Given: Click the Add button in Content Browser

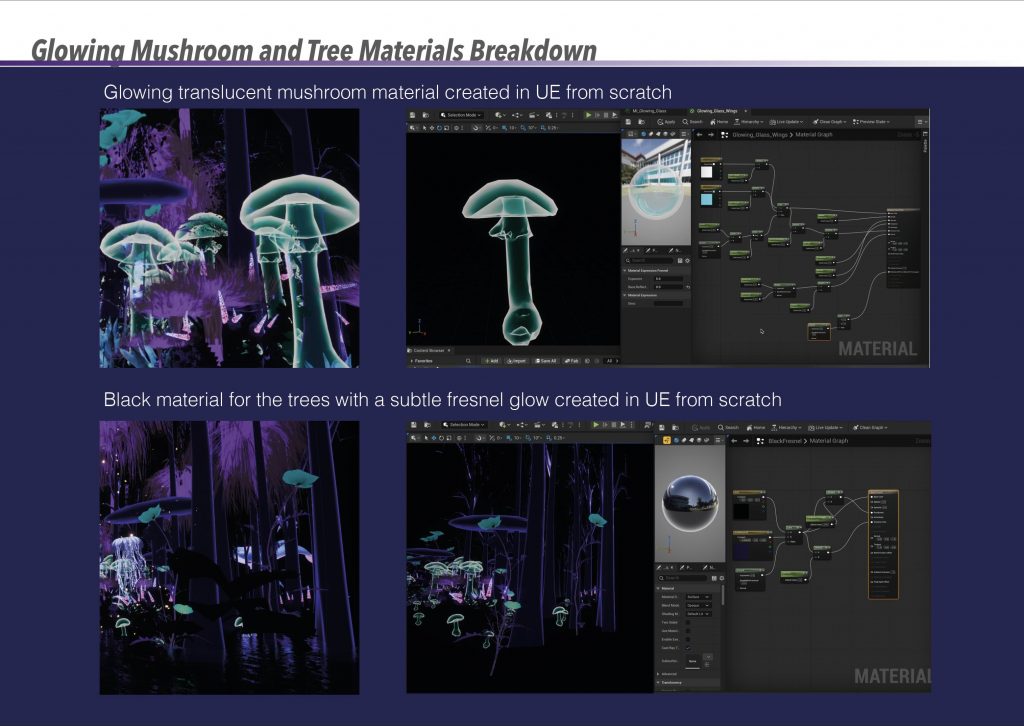Looking at the screenshot, I should click(490, 360).
